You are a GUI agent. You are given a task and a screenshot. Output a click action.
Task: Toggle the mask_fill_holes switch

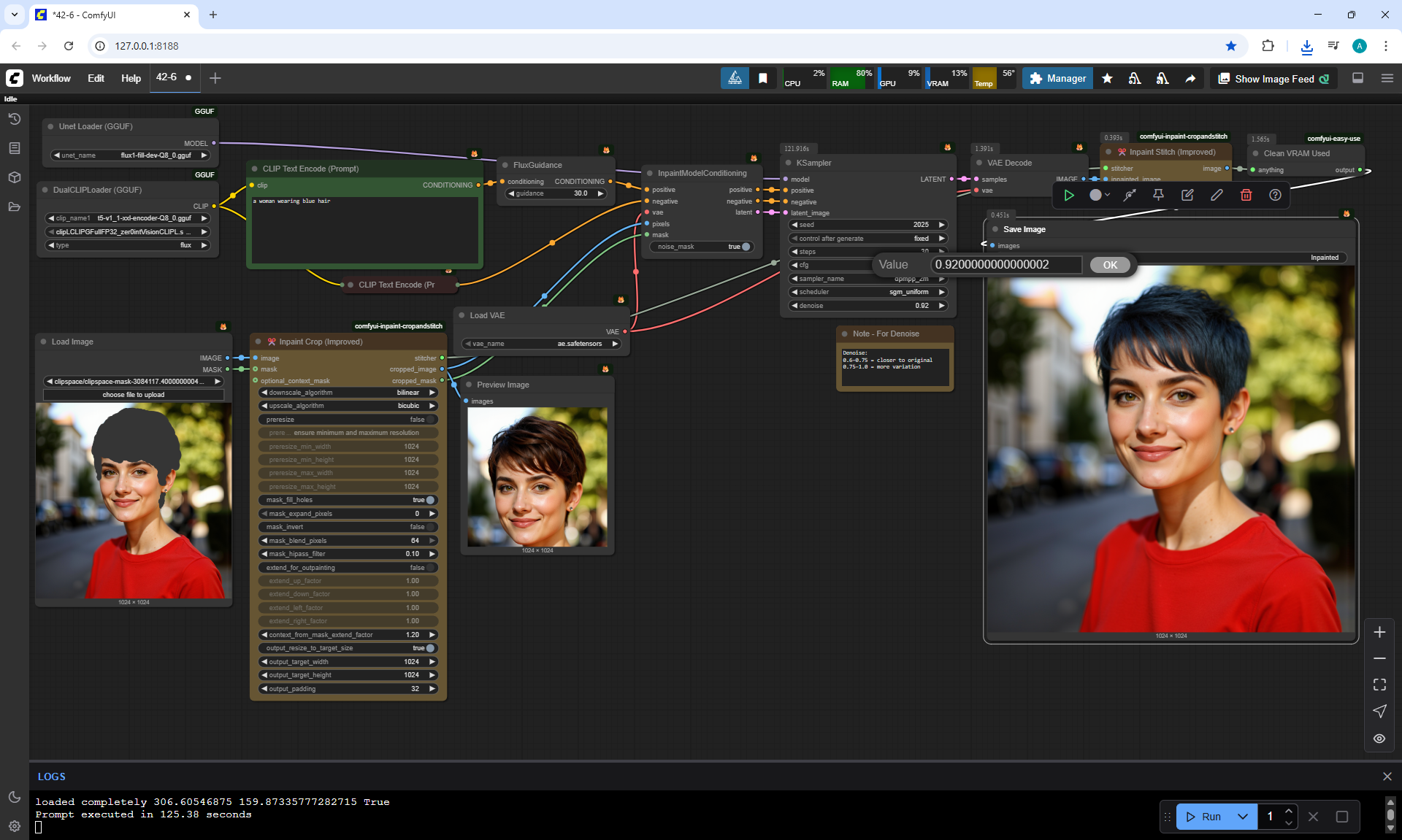[430, 500]
